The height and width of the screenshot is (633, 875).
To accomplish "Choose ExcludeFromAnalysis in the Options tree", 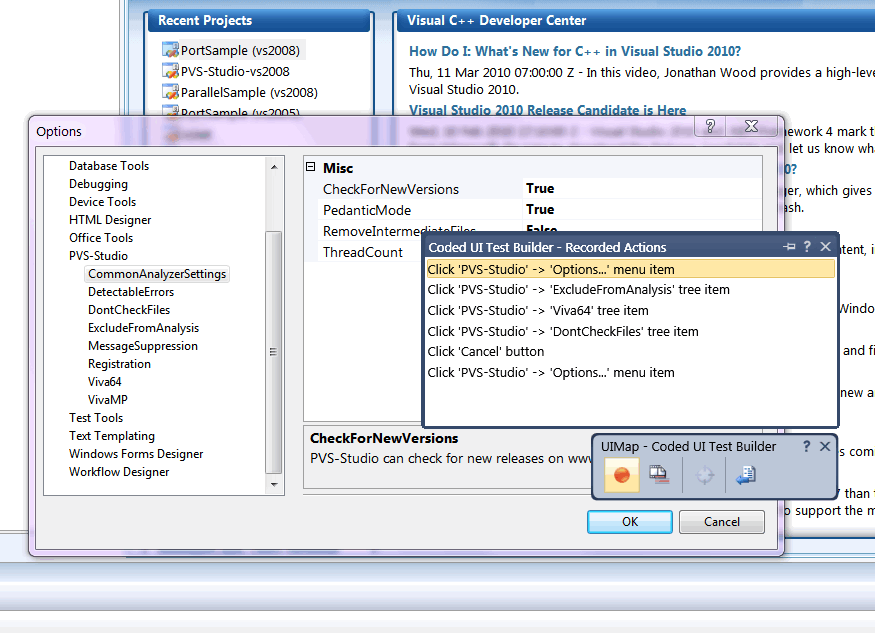I will (143, 328).
